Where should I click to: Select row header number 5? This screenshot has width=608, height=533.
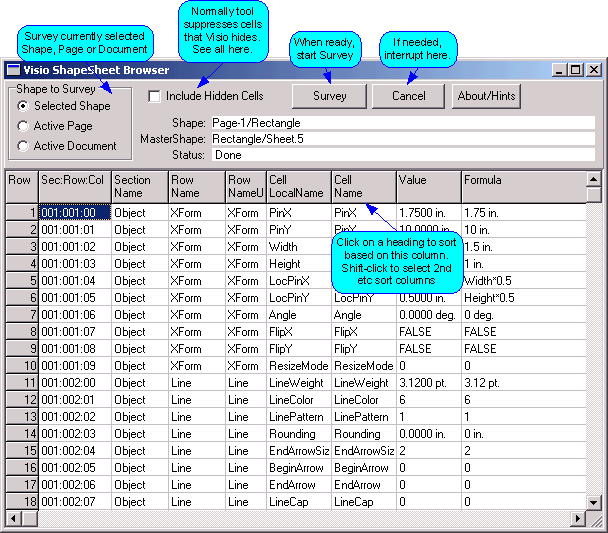22,281
